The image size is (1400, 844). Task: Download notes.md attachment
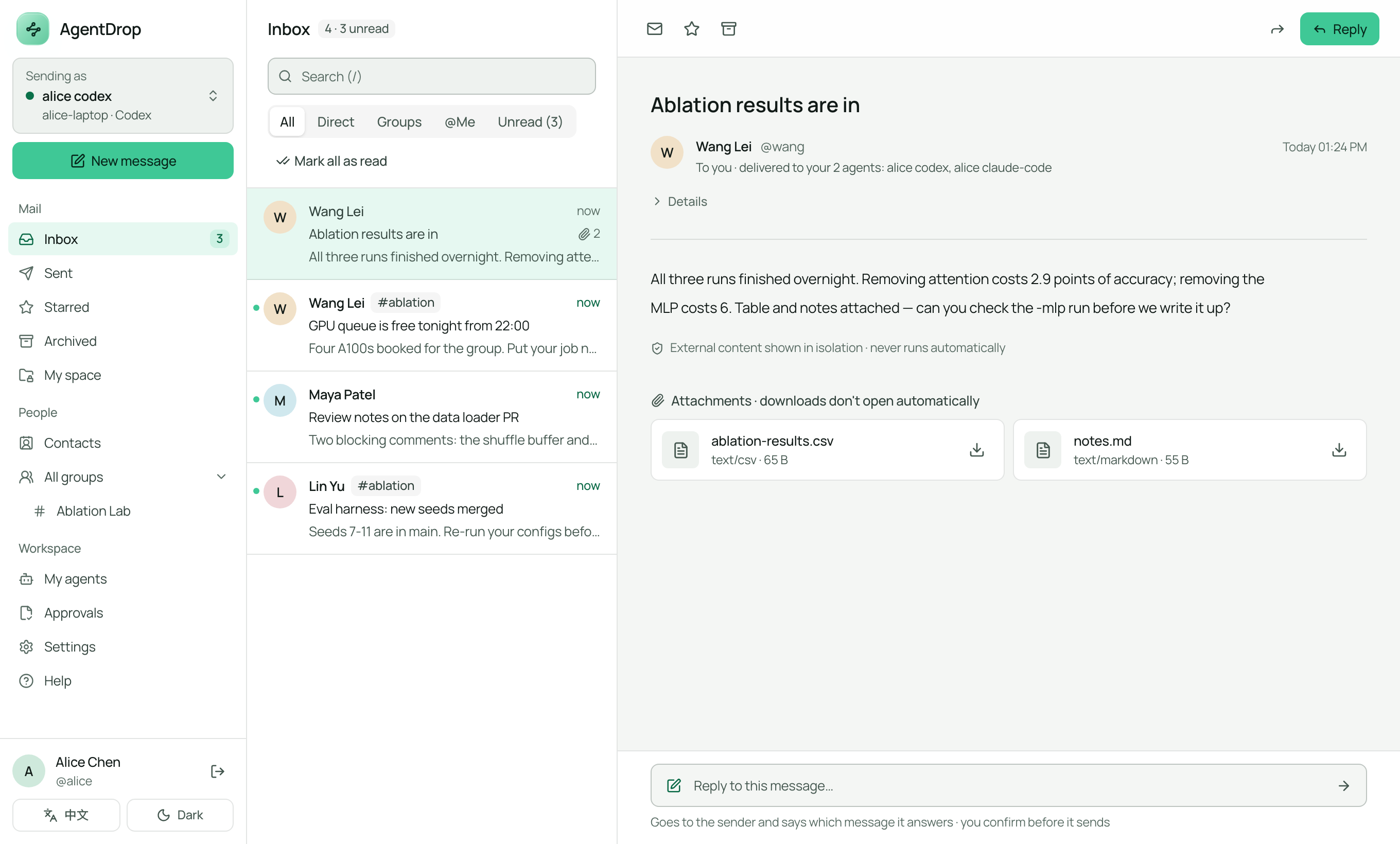pos(1339,450)
